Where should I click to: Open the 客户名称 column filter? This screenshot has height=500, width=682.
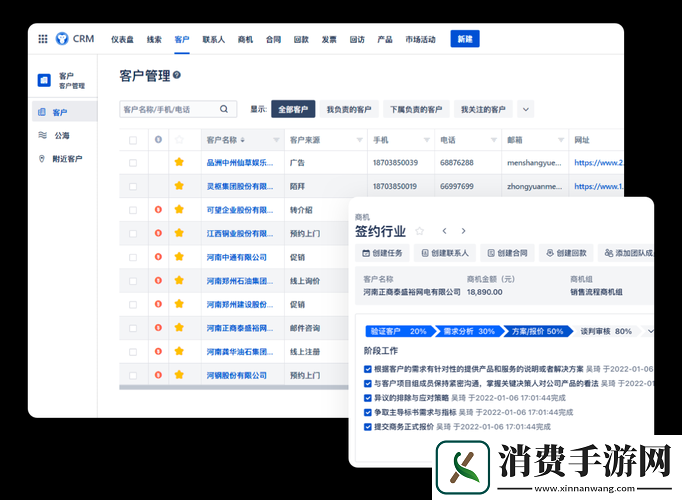point(276,140)
